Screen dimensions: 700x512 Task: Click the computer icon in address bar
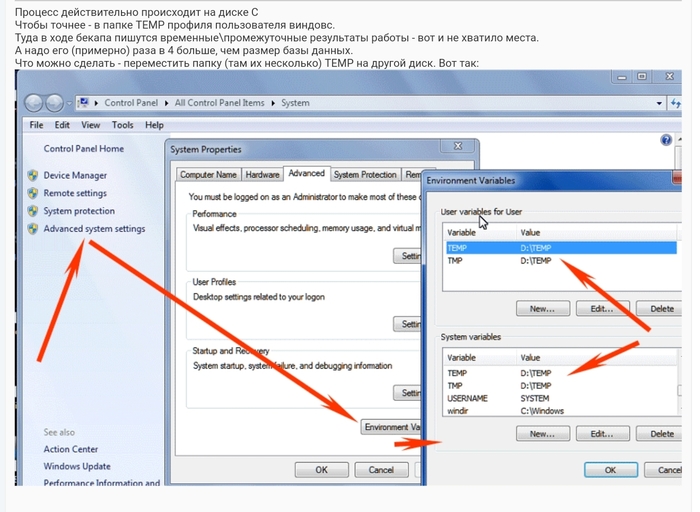[83, 103]
